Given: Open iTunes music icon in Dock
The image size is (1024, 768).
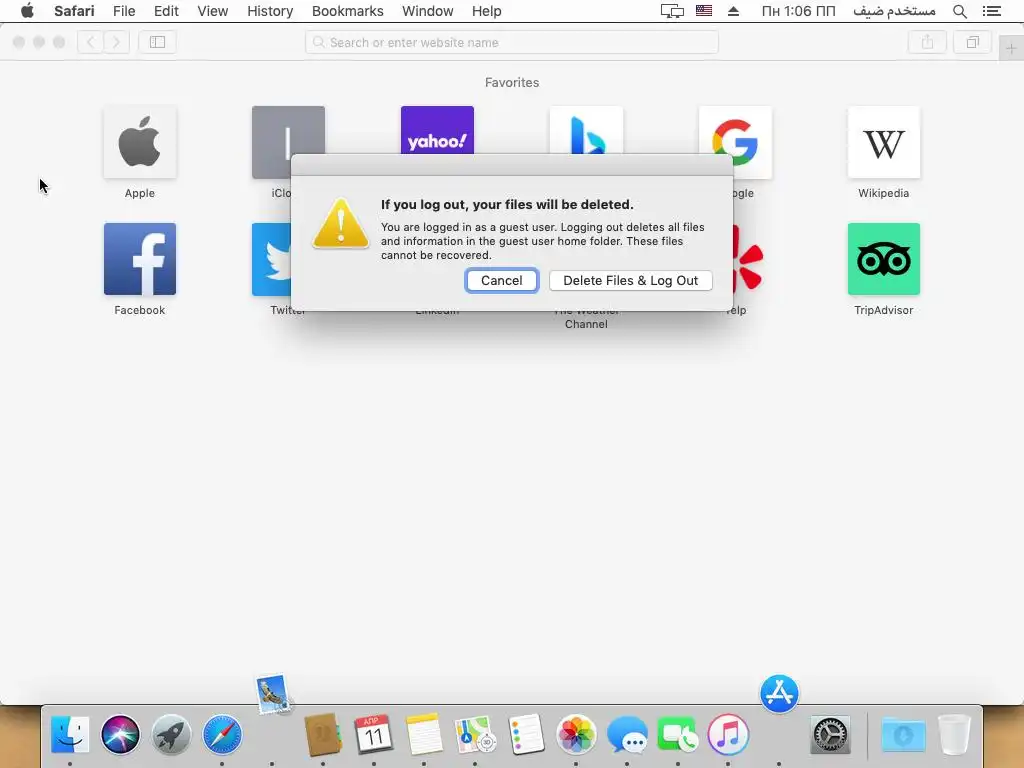Looking at the screenshot, I should [x=728, y=734].
